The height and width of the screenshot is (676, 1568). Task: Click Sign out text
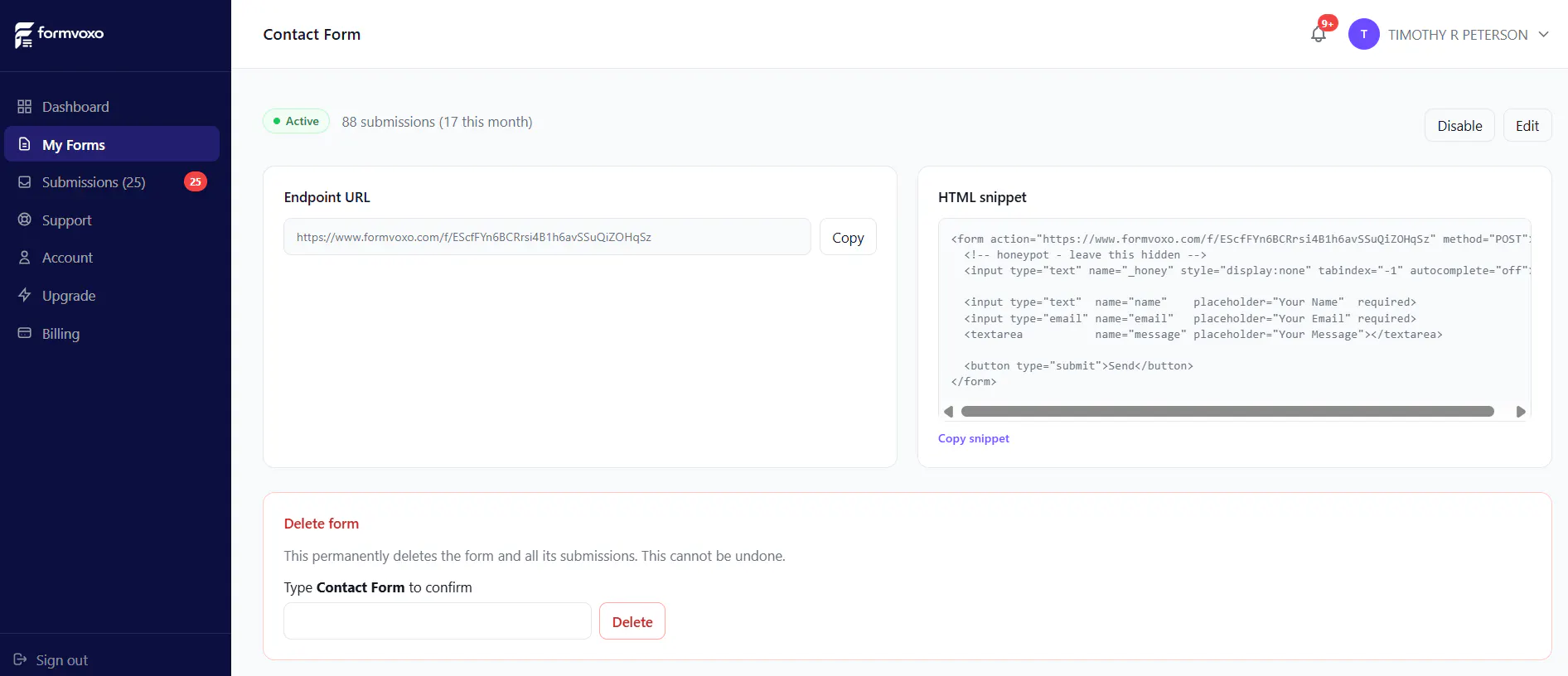pos(62,660)
